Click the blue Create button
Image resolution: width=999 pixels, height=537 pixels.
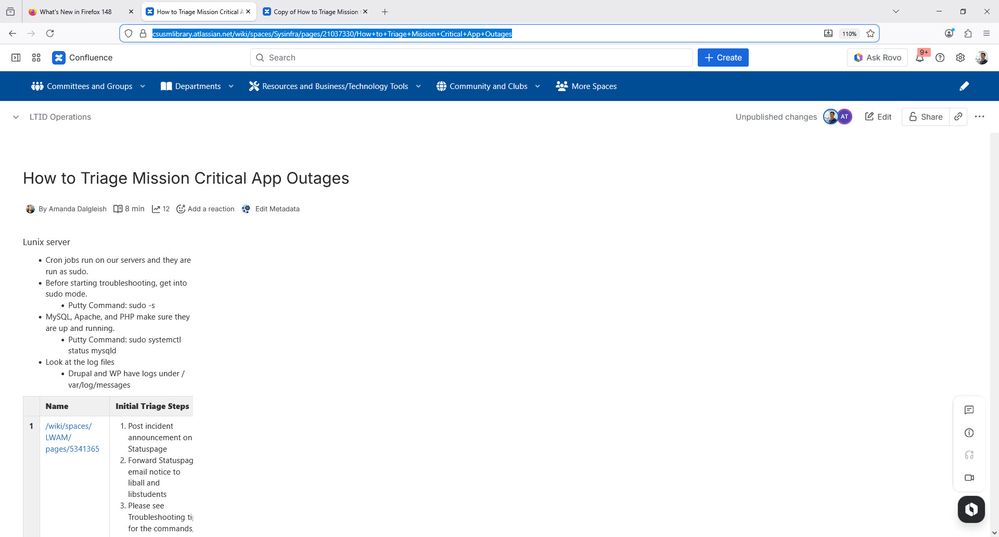pos(722,57)
